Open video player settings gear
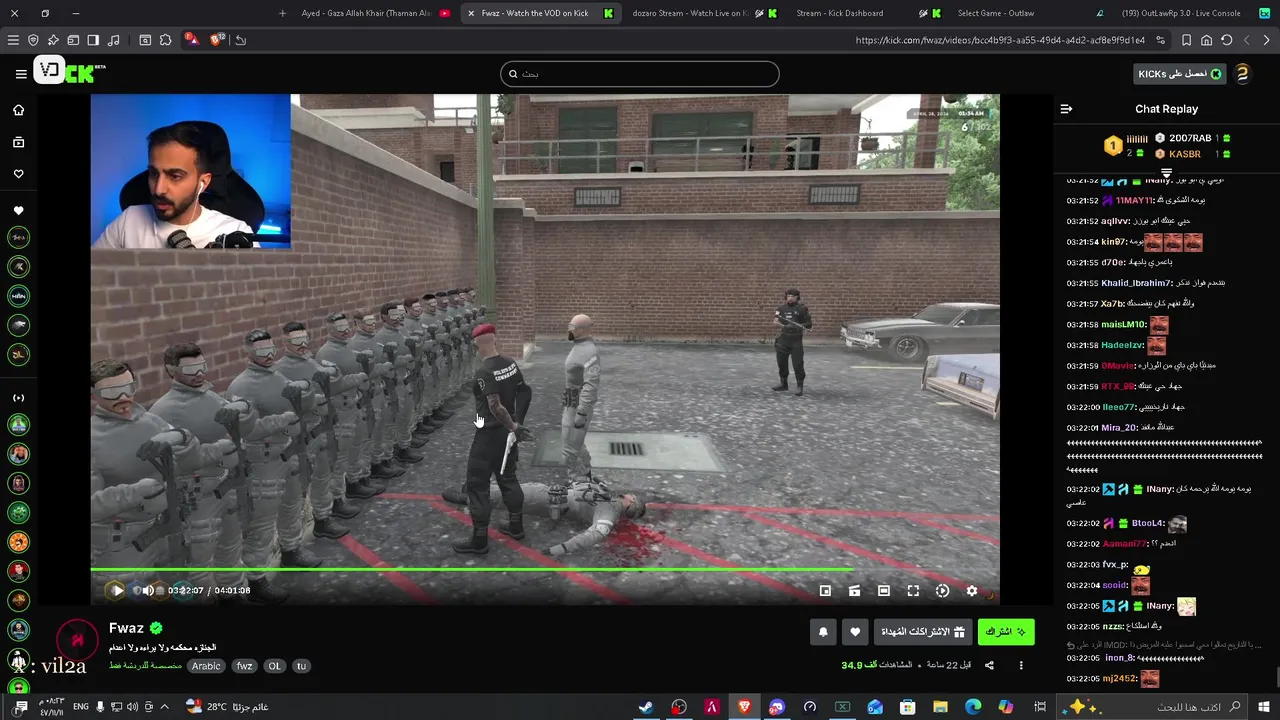 pos(971,591)
